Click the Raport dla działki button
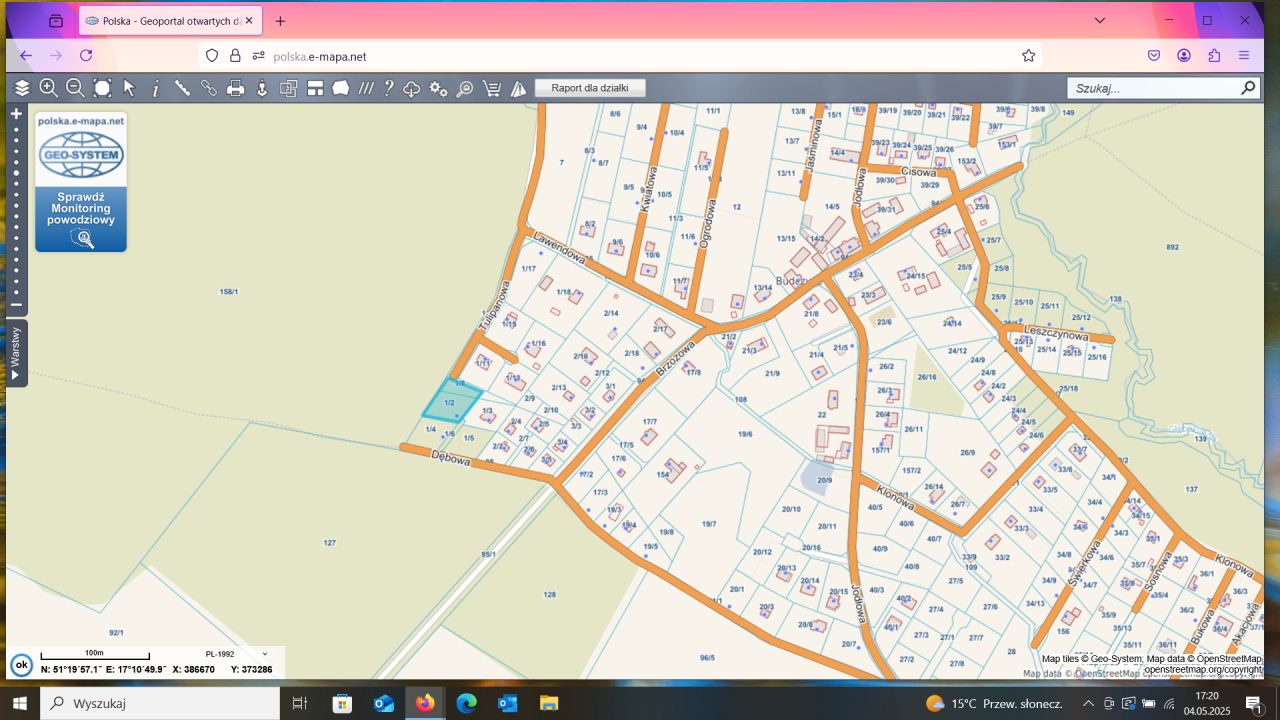The height and width of the screenshot is (720, 1280). click(590, 88)
